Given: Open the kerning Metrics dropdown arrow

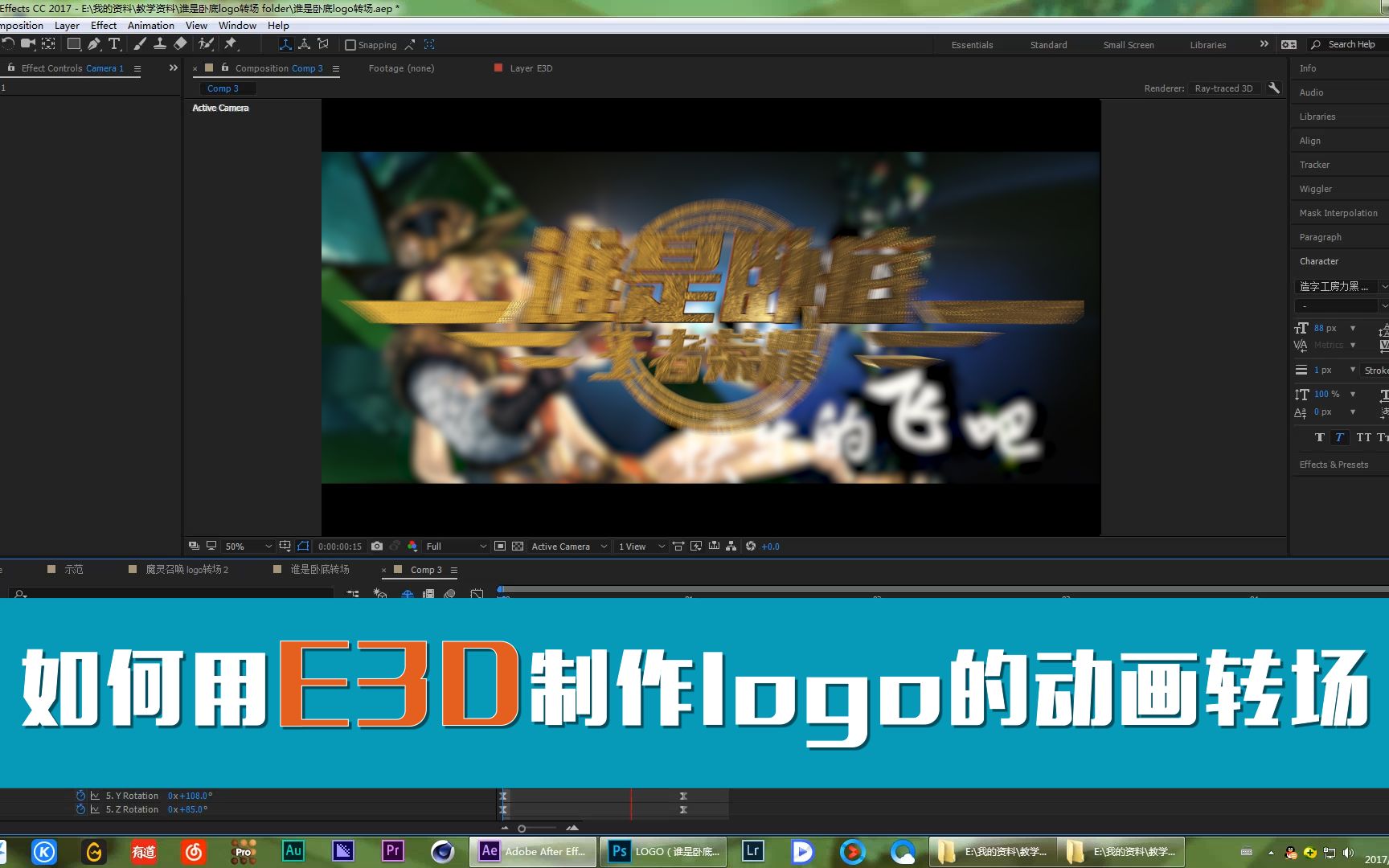Looking at the screenshot, I should (x=1353, y=345).
